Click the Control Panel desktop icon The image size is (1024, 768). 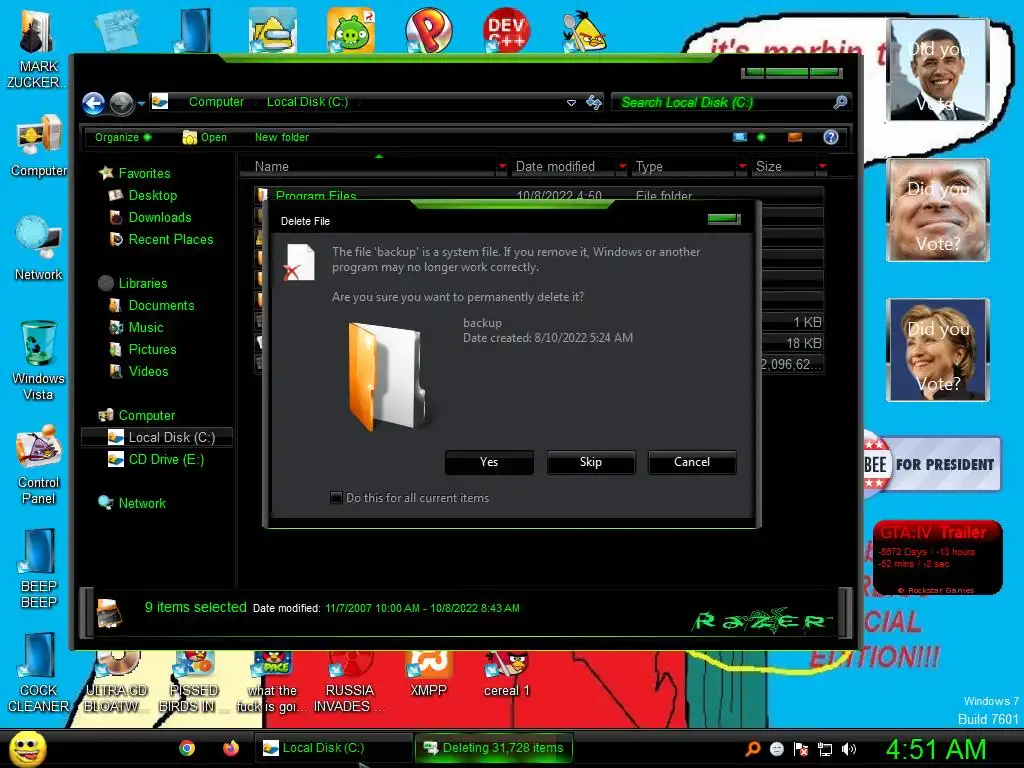tap(39, 465)
